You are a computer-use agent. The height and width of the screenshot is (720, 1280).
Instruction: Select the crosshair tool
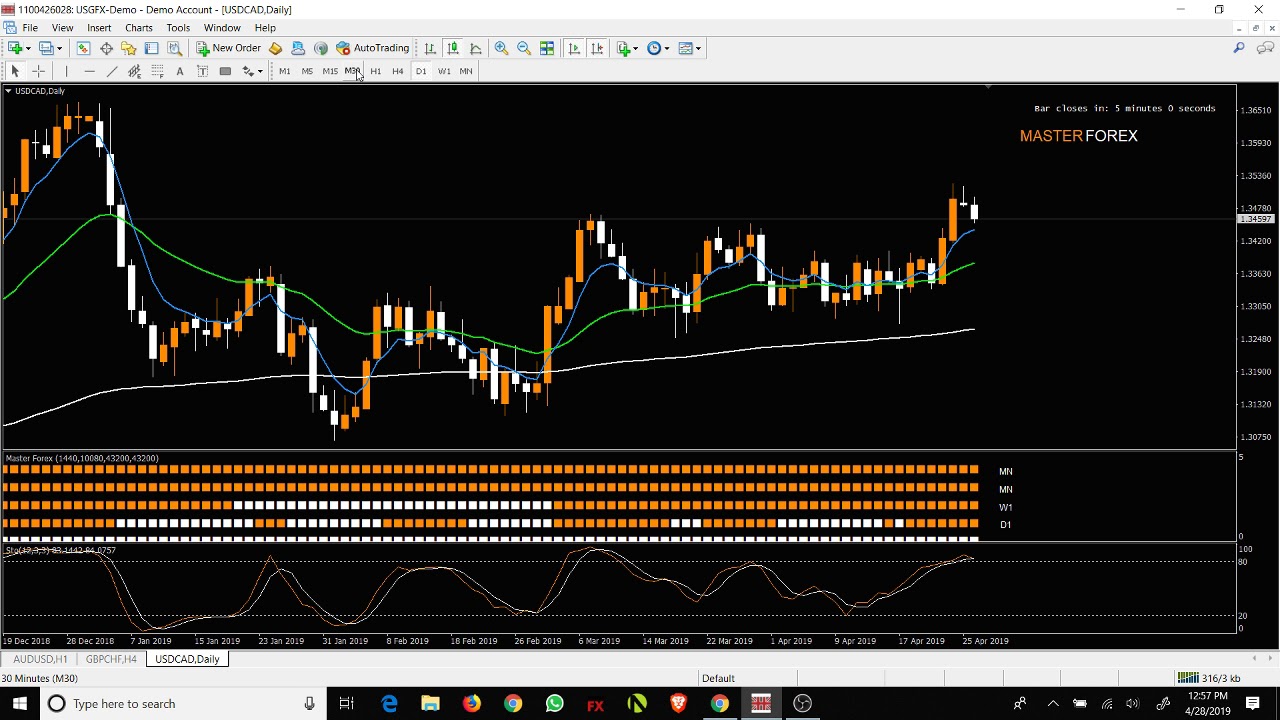[38, 71]
